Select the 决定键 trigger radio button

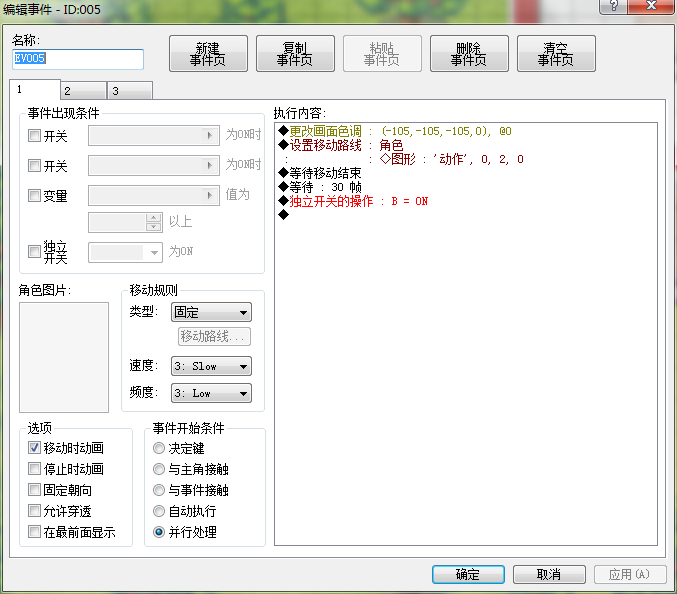click(159, 448)
